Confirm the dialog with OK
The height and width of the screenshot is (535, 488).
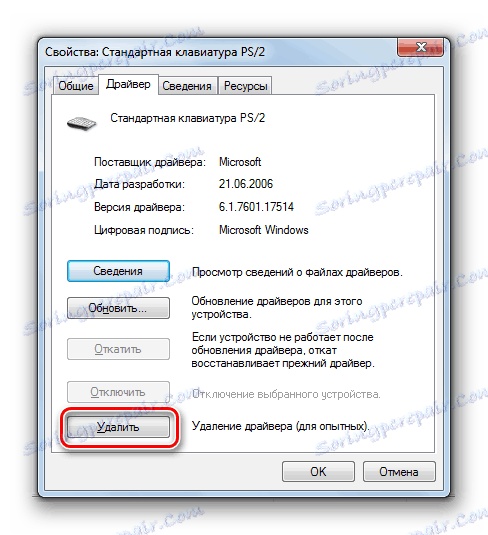click(x=318, y=472)
